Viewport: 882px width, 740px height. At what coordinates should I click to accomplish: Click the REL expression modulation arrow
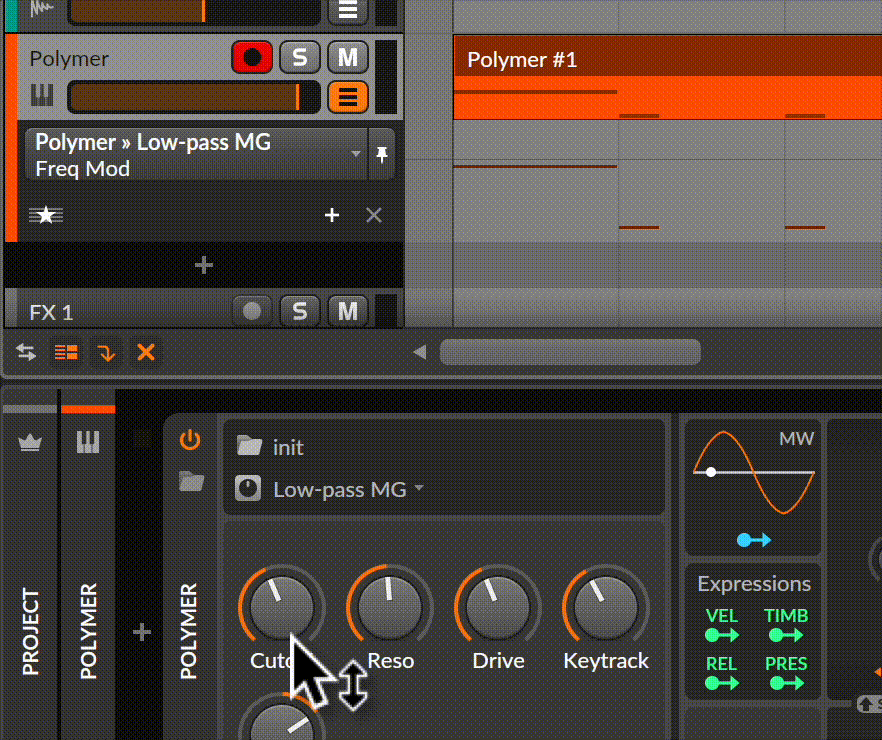722,683
